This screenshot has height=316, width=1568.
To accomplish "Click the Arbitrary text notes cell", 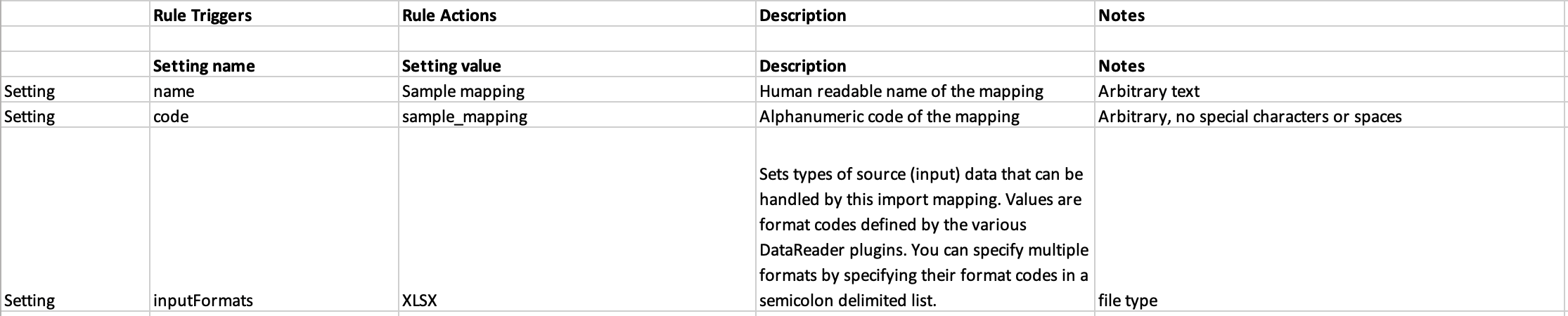I will [1330, 90].
